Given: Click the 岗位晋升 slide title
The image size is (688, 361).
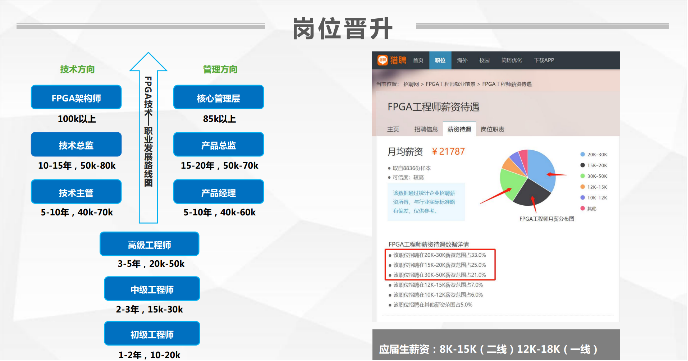Looking at the screenshot, I should pos(342,29).
